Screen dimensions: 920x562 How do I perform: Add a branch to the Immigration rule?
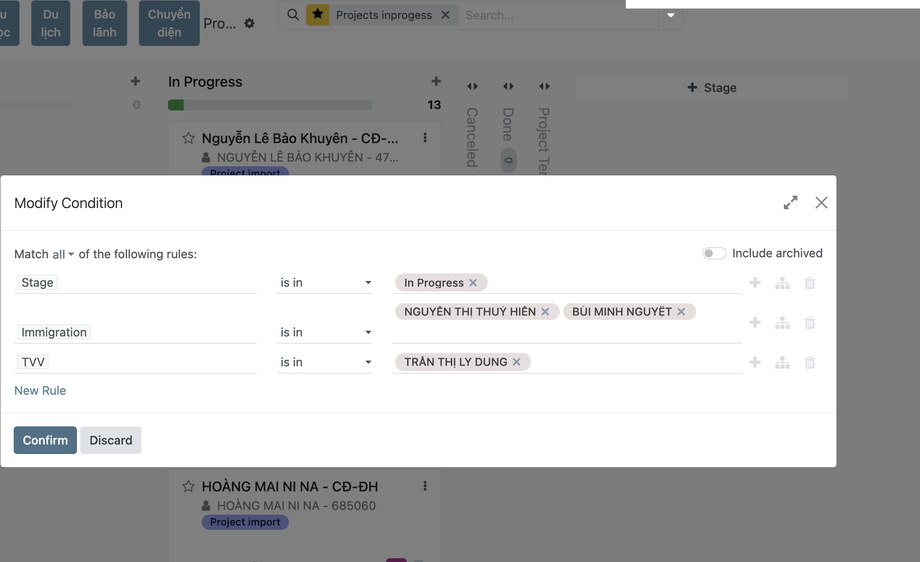tap(782, 323)
